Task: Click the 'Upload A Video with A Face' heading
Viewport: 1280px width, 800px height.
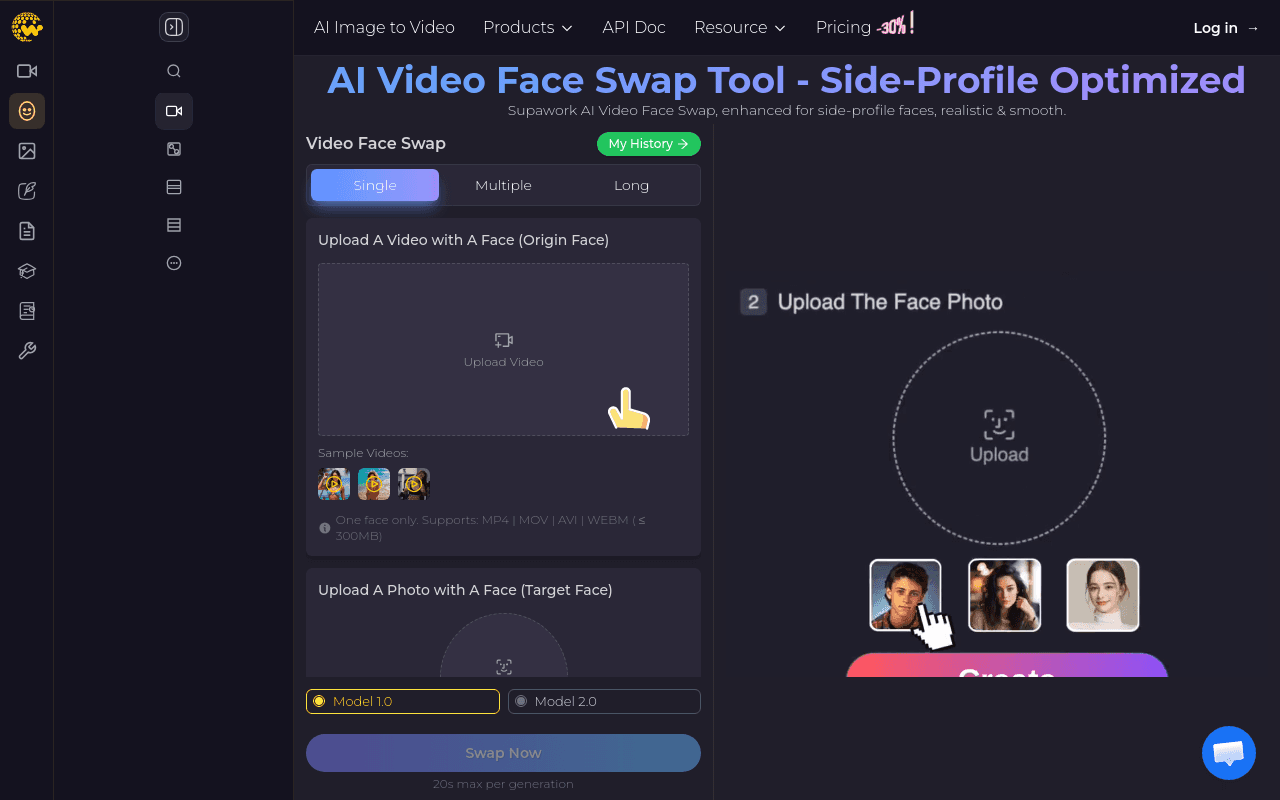Action: click(463, 240)
